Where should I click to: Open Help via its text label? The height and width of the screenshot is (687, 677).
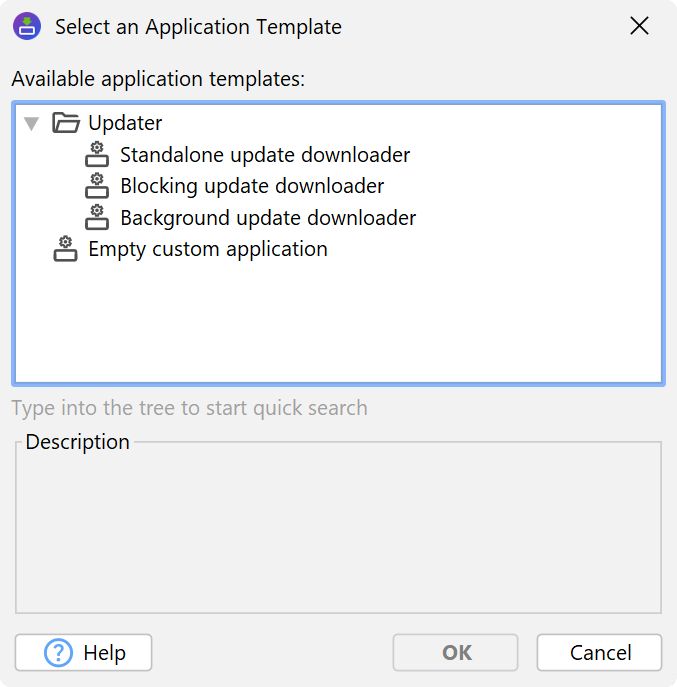pyautogui.click(x=104, y=653)
